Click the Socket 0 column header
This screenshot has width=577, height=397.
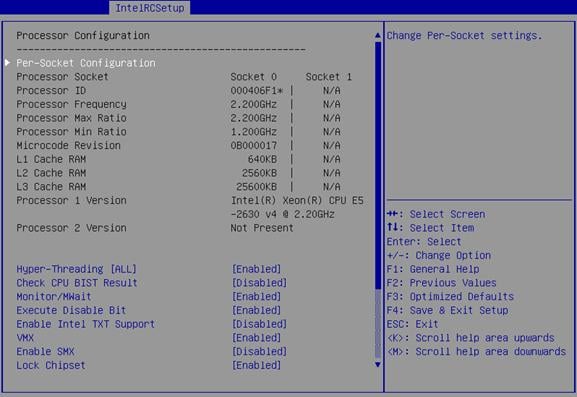click(254, 77)
